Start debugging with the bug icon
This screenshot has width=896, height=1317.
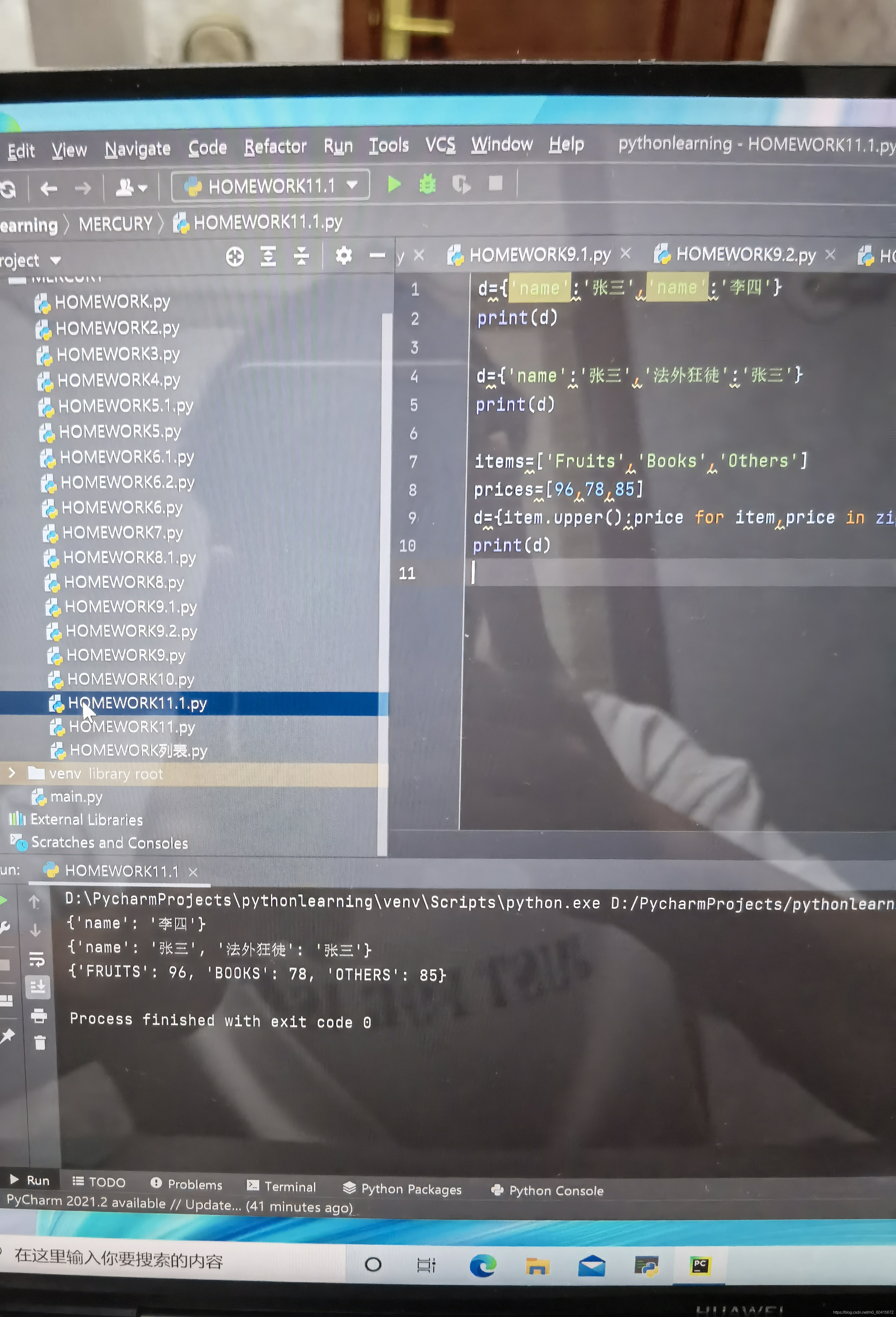pyautogui.click(x=427, y=184)
